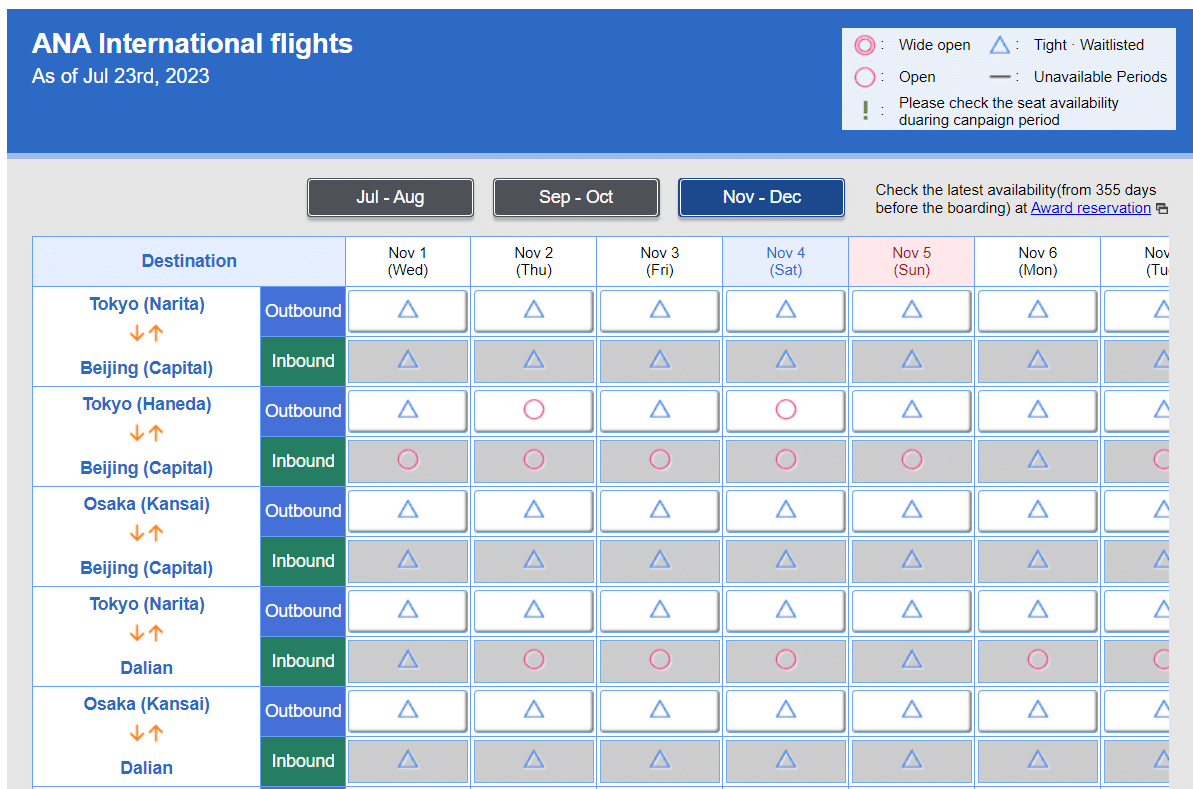1193x789 pixels.
Task: Switch to the Jul - Aug tab
Action: [390, 197]
